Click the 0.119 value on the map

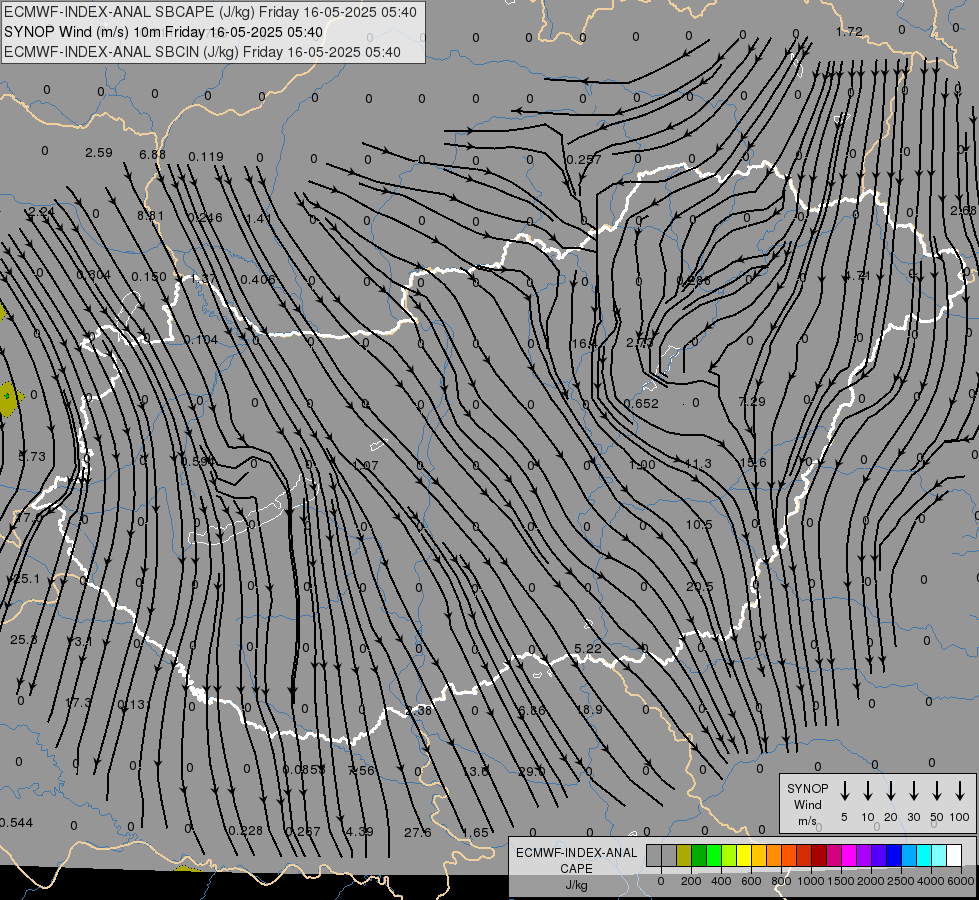tap(206, 156)
